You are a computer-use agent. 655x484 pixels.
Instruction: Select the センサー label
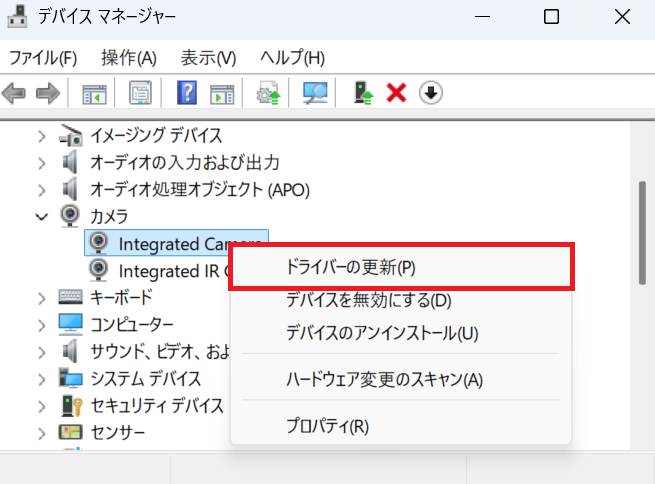tap(118, 432)
